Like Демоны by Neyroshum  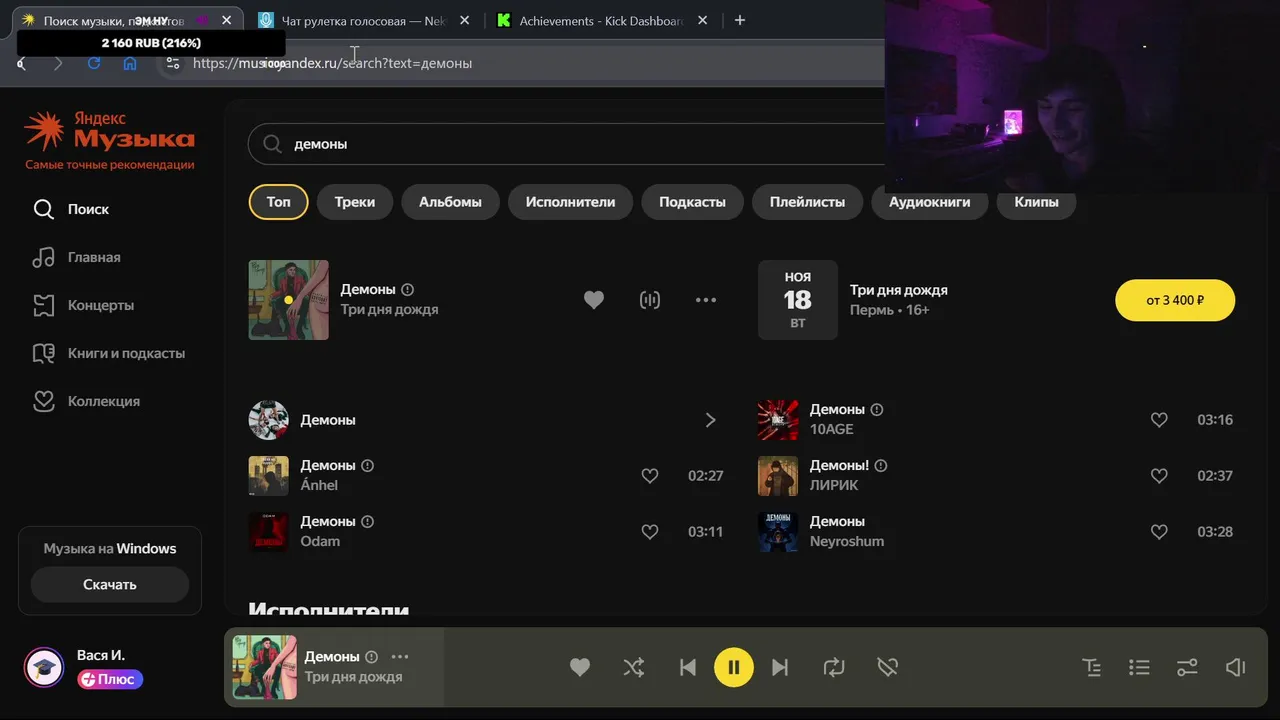pos(1159,532)
